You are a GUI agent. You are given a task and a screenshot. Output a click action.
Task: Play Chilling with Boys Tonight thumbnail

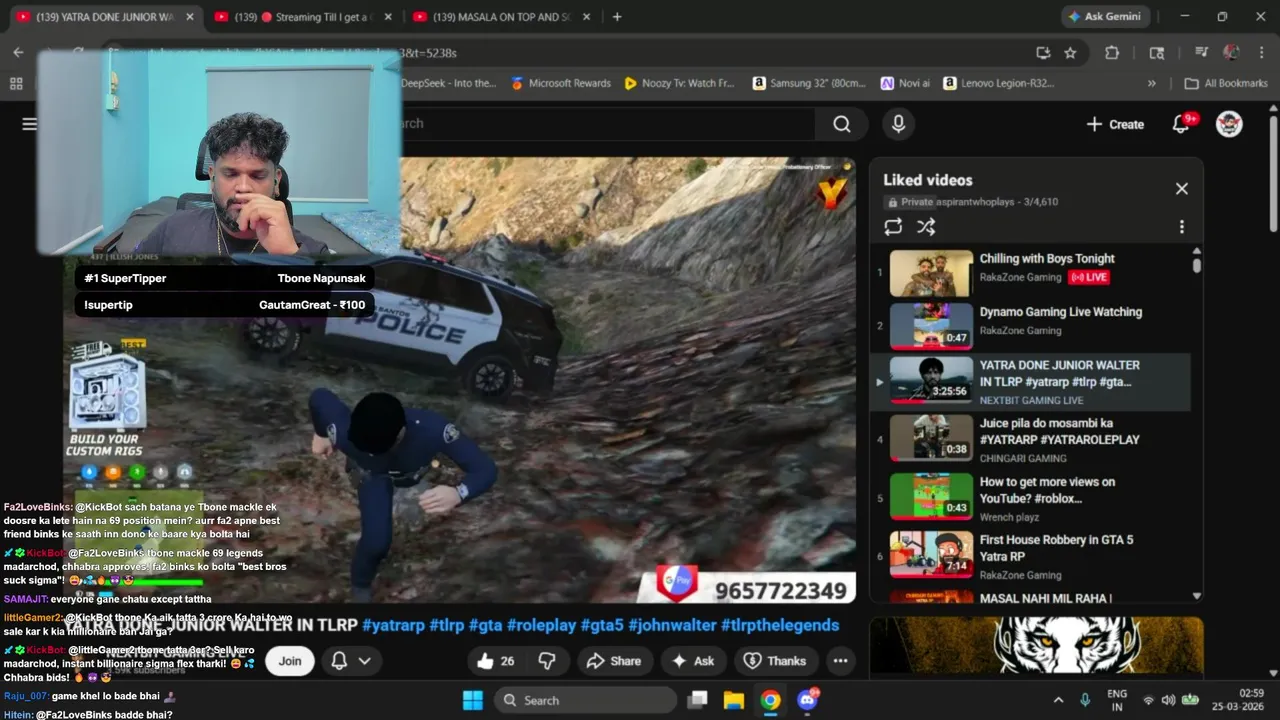pos(931,273)
